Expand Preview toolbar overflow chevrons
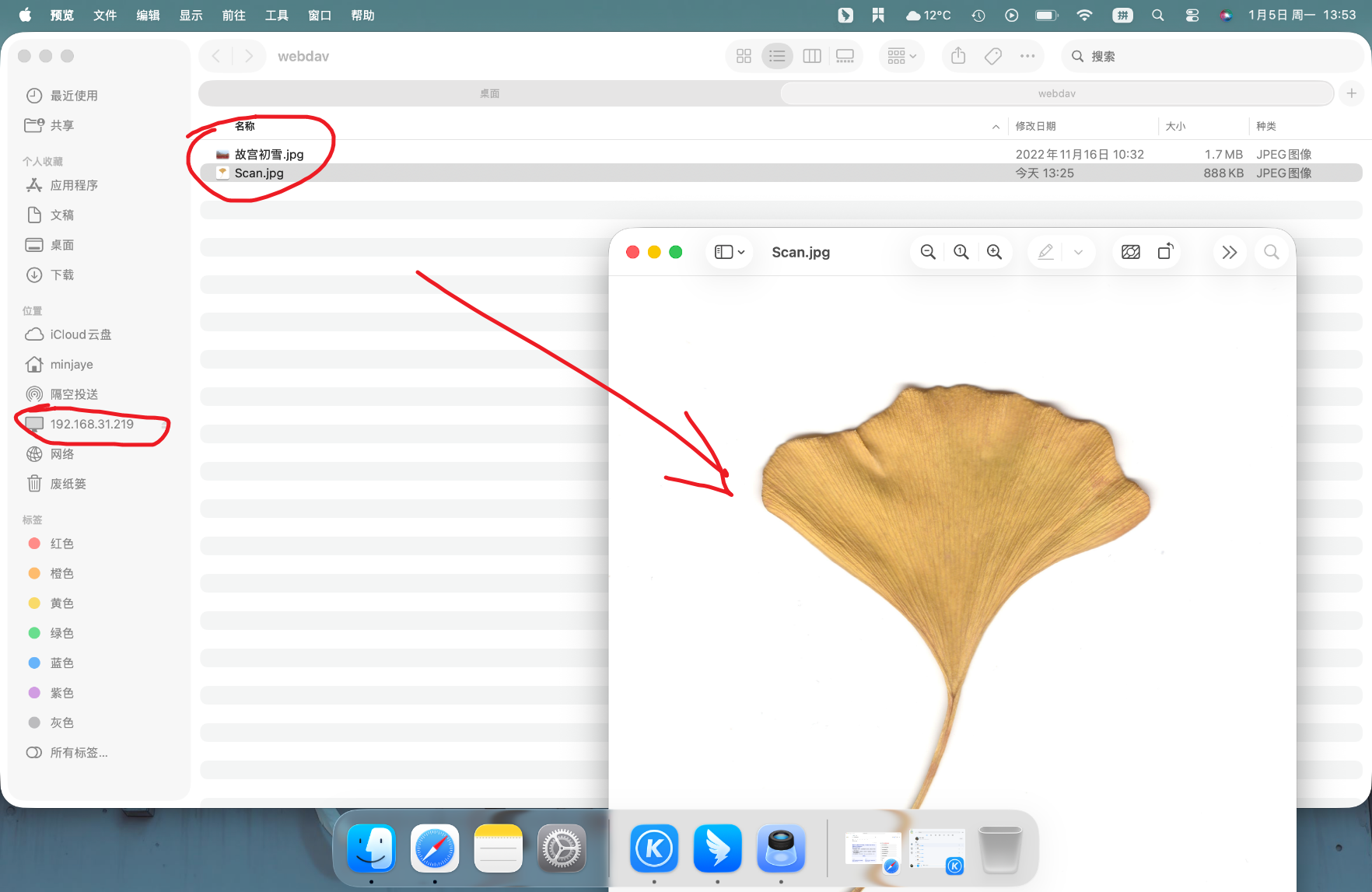Image resolution: width=1372 pixels, height=892 pixels. click(x=1230, y=252)
